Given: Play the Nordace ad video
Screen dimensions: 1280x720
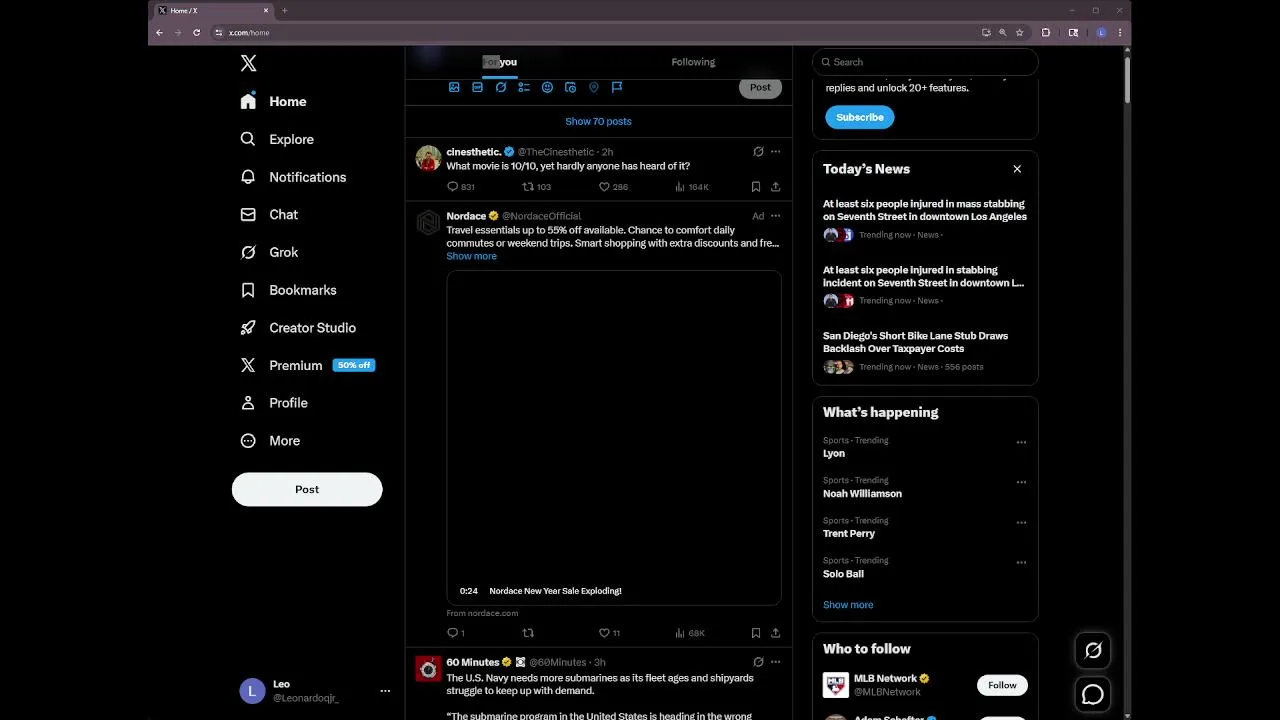Looking at the screenshot, I should pyautogui.click(x=613, y=437).
